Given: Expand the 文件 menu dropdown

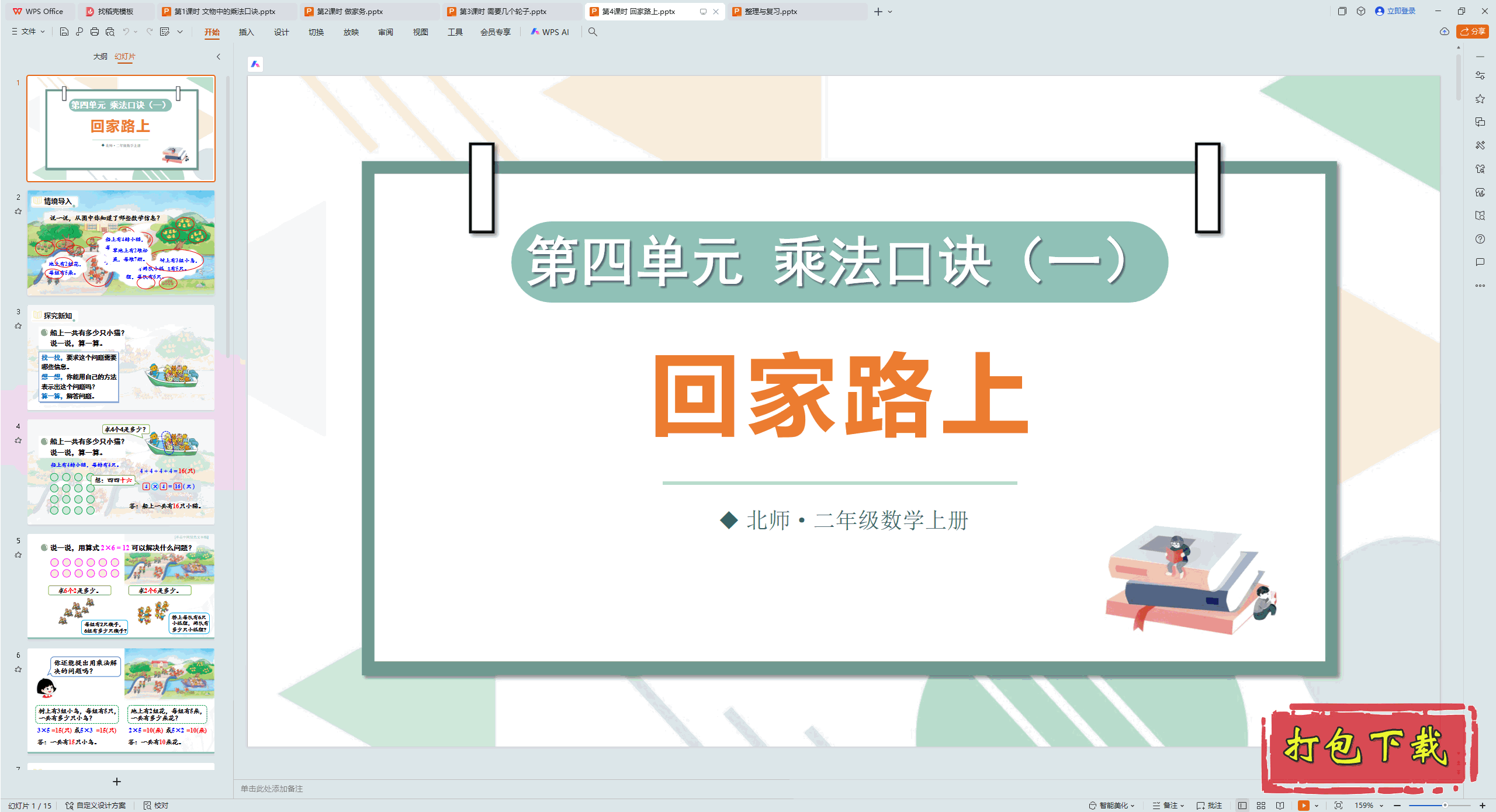Looking at the screenshot, I should [28, 32].
